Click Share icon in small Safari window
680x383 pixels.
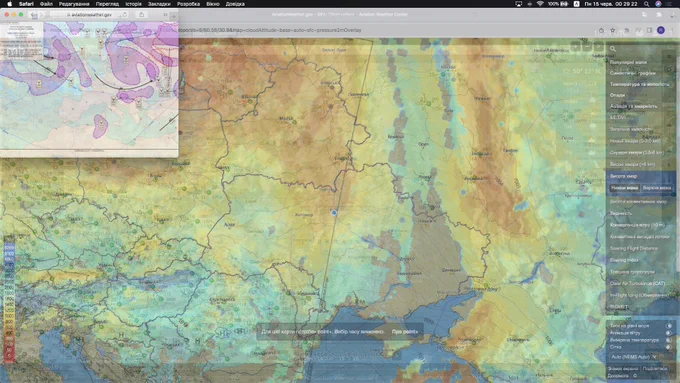(141, 15)
